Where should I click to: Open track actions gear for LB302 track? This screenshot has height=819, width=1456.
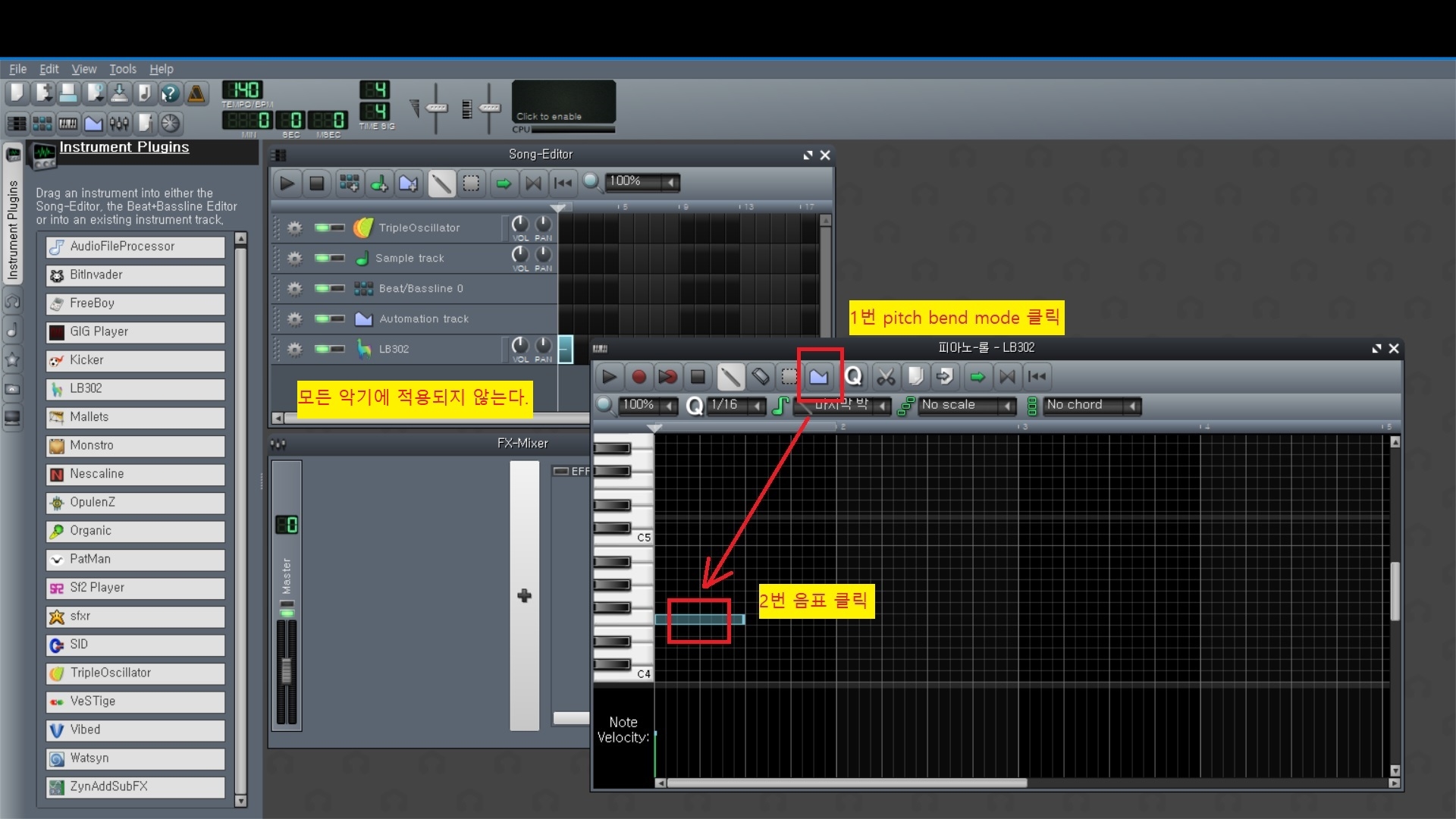click(295, 349)
